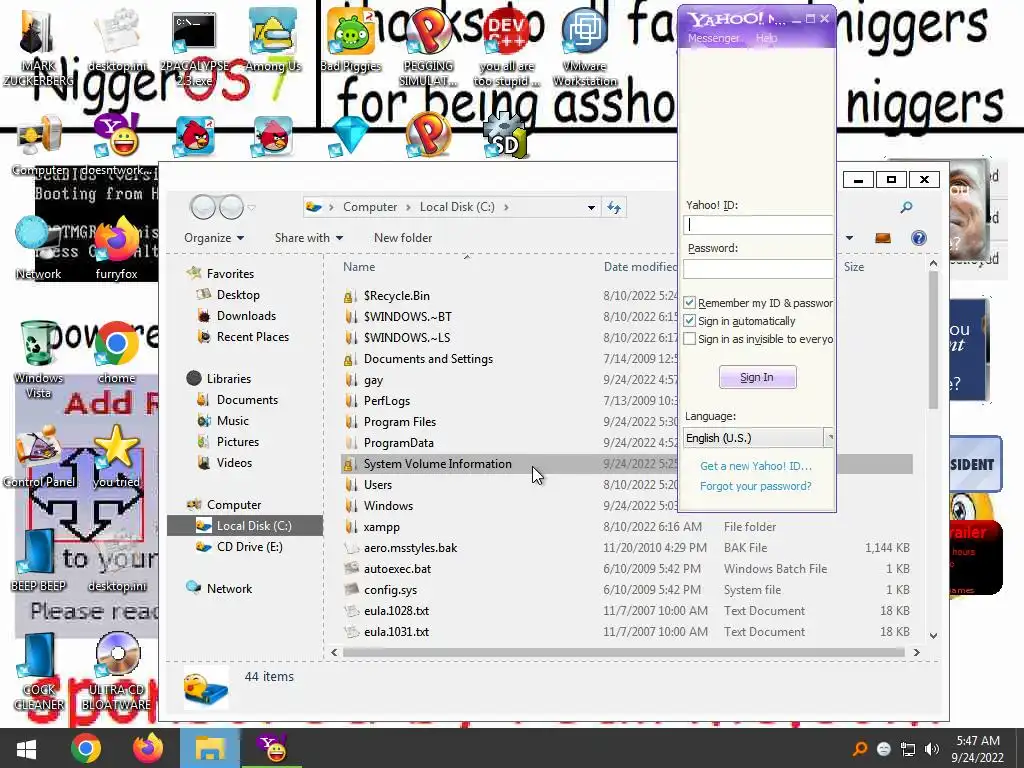
Task: Open Chrome from the taskbar
Action: 86,748
